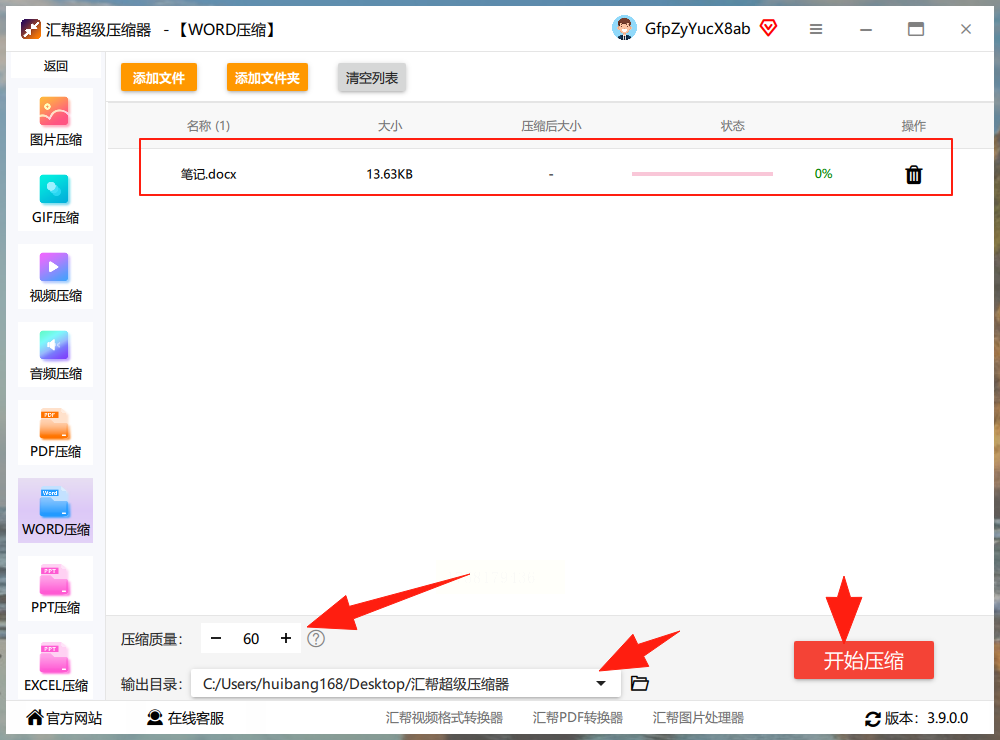Select the EXCEL压缩 sidebar icon
The width and height of the screenshot is (1000, 740).
[x=55, y=667]
